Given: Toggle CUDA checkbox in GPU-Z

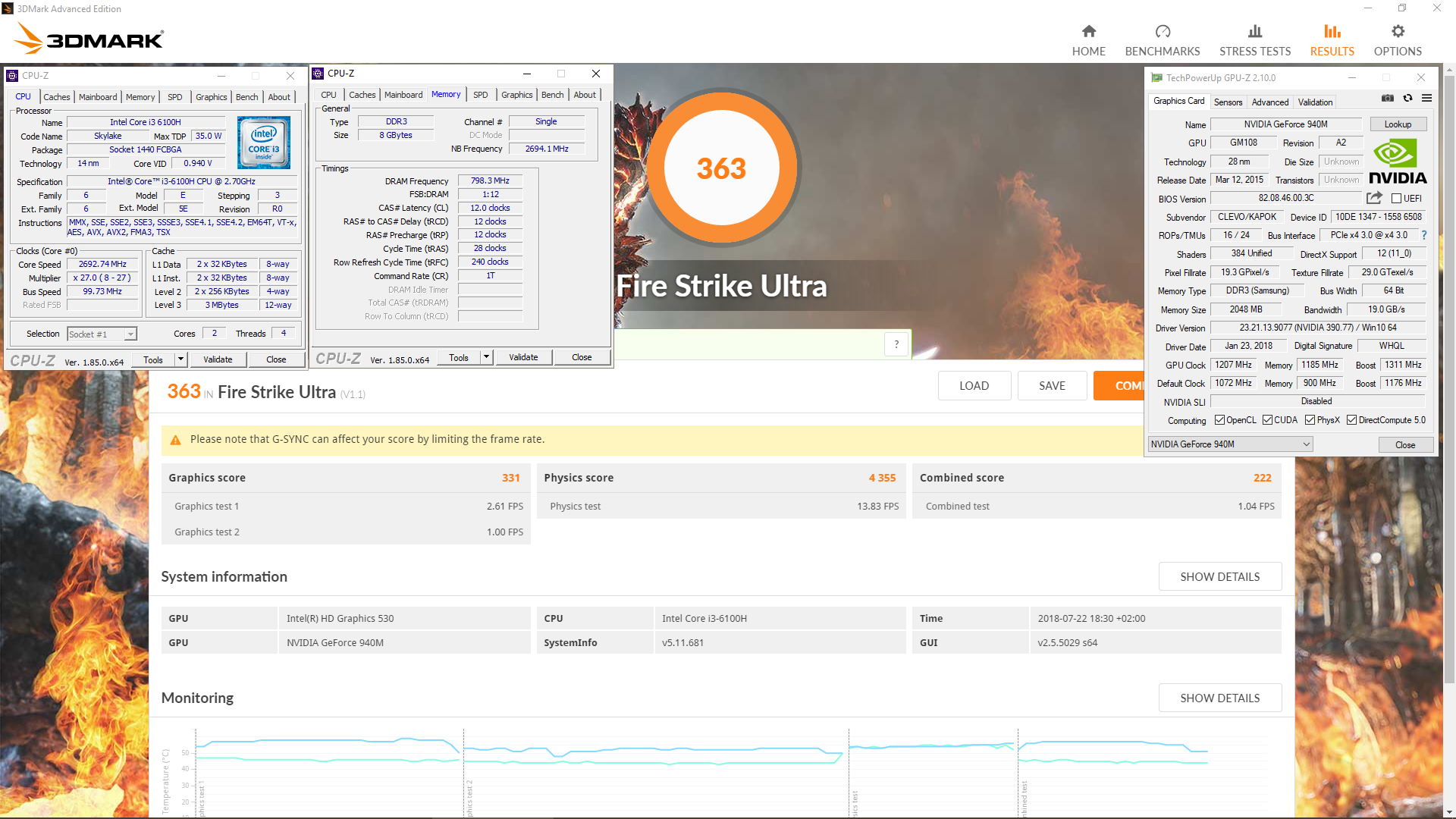Looking at the screenshot, I should pyautogui.click(x=1267, y=420).
